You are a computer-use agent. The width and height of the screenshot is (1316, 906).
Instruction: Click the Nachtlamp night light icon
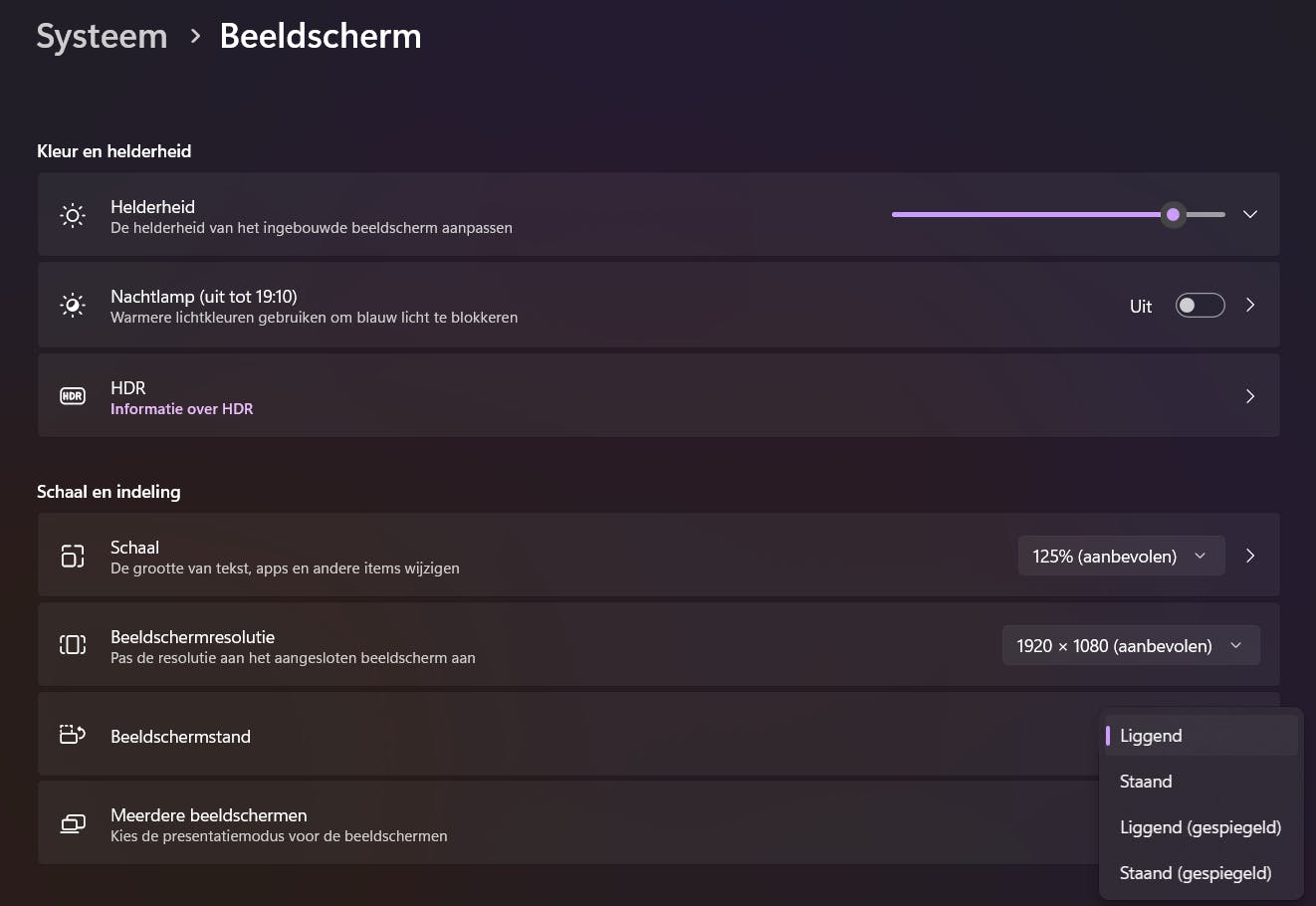(73, 305)
